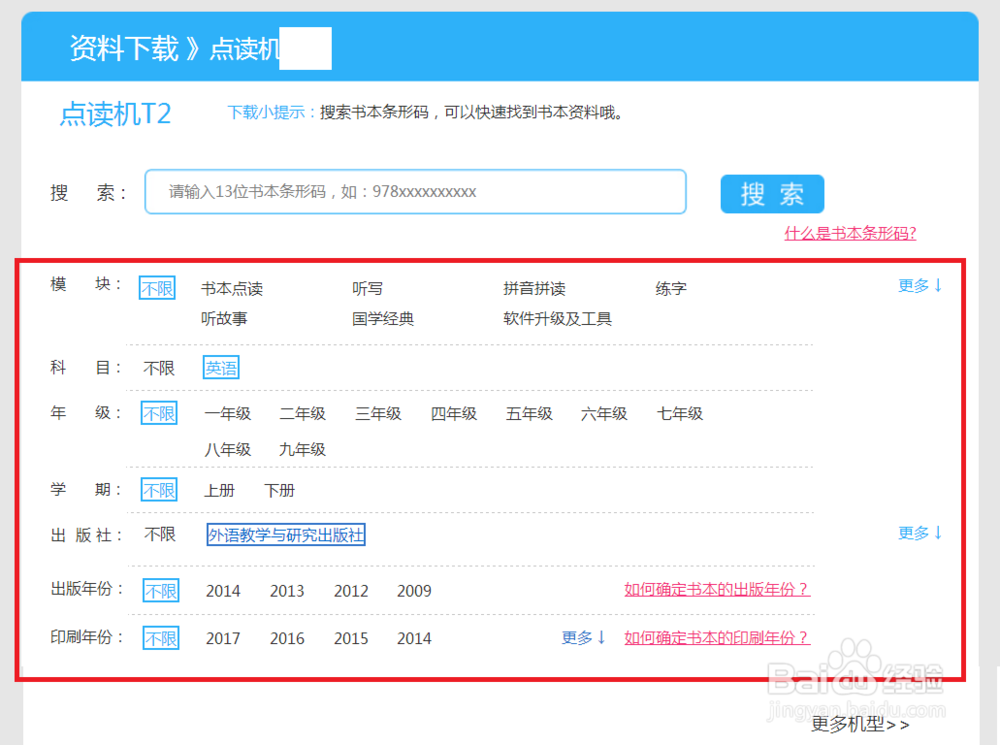Expand 更多 options for 出版社 filter row
This screenshot has height=745, width=1000.
click(x=916, y=533)
